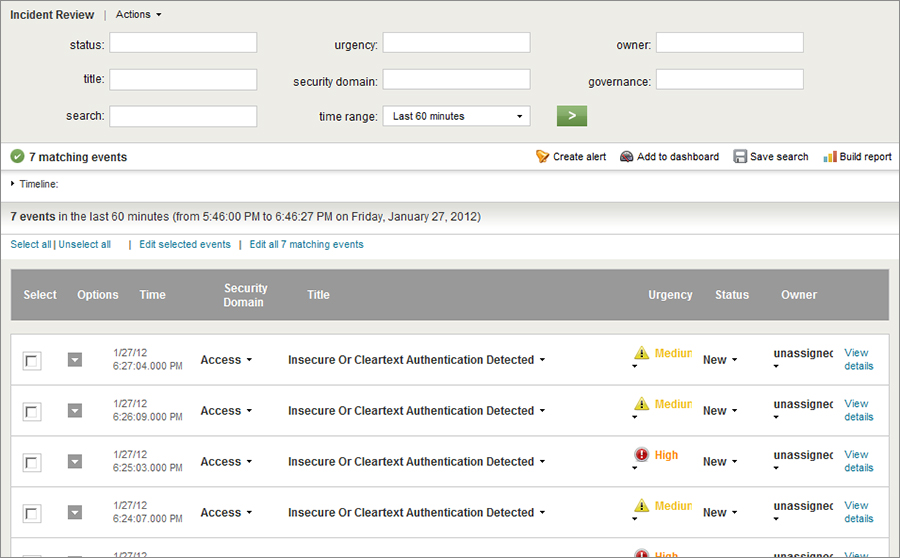This screenshot has height=558, width=900.
Task: Click the Save search disk icon
Action: [x=740, y=157]
